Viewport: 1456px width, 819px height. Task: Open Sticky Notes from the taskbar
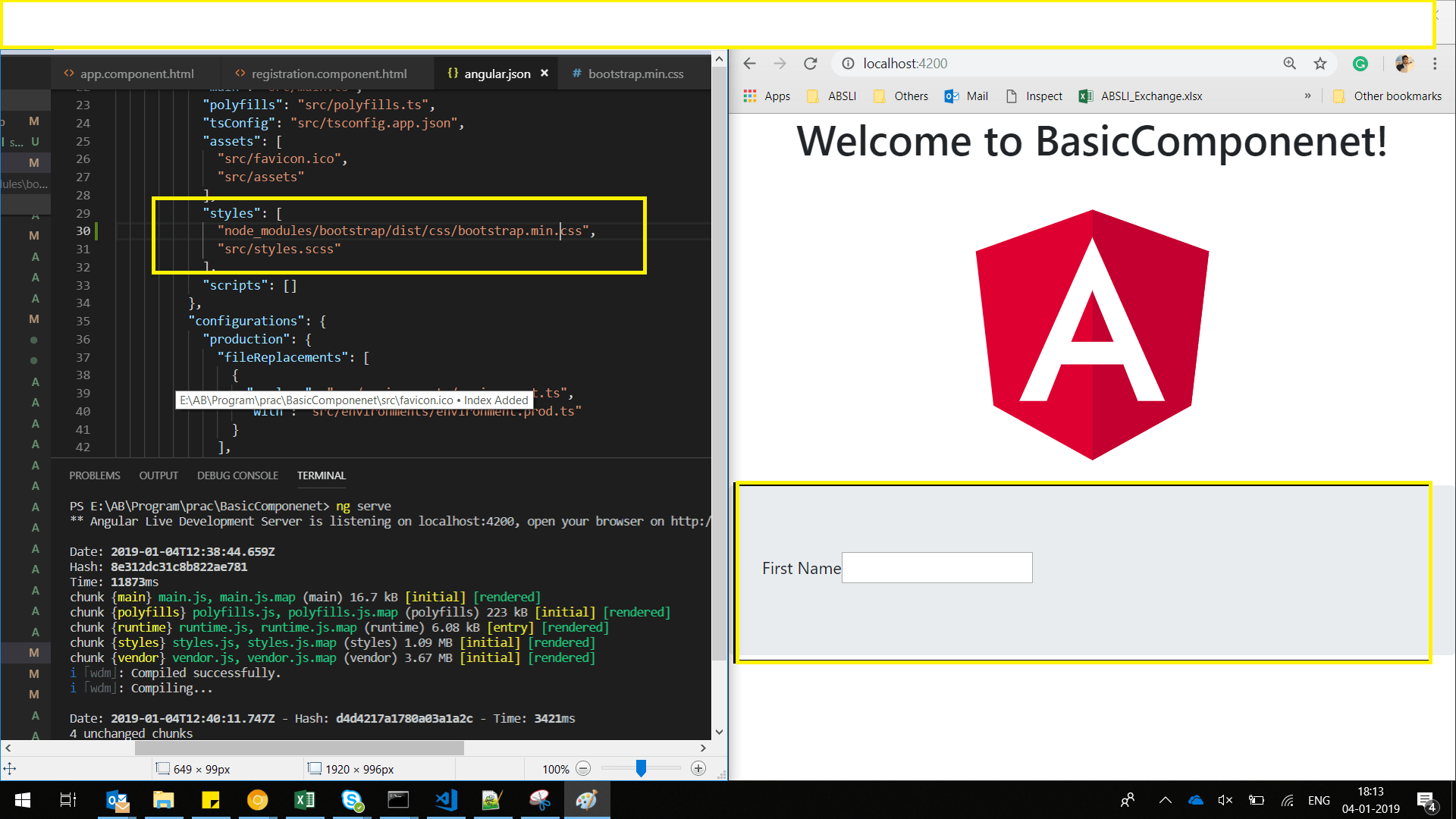pyautogui.click(x=211, y=800)
